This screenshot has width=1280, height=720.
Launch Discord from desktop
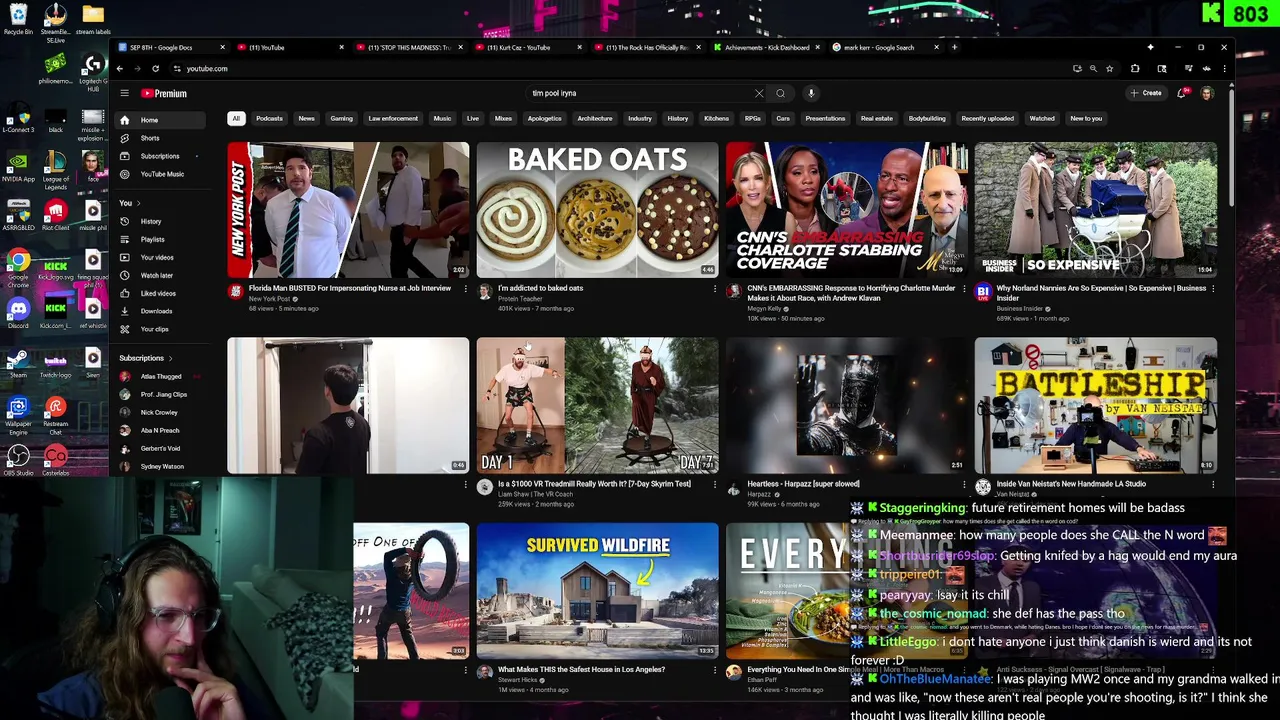tap(18, 312)
